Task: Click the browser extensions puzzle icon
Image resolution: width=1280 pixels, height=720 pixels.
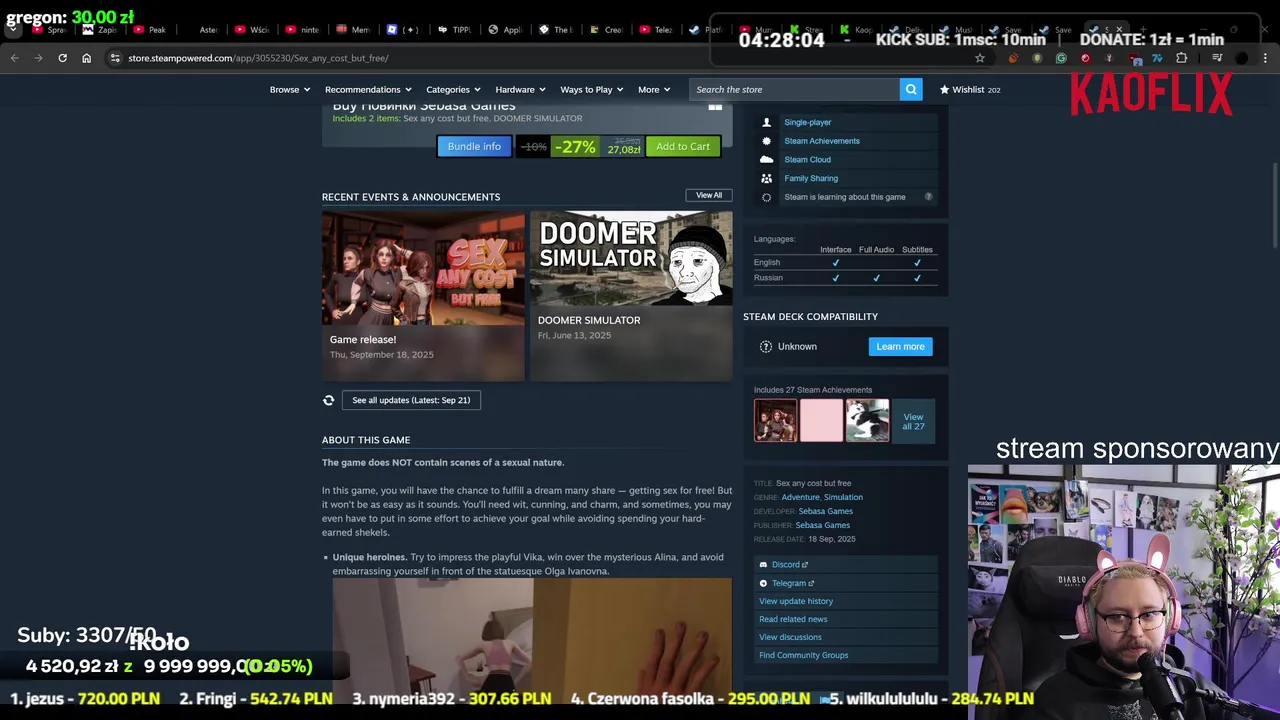Action: [1181, 58]
